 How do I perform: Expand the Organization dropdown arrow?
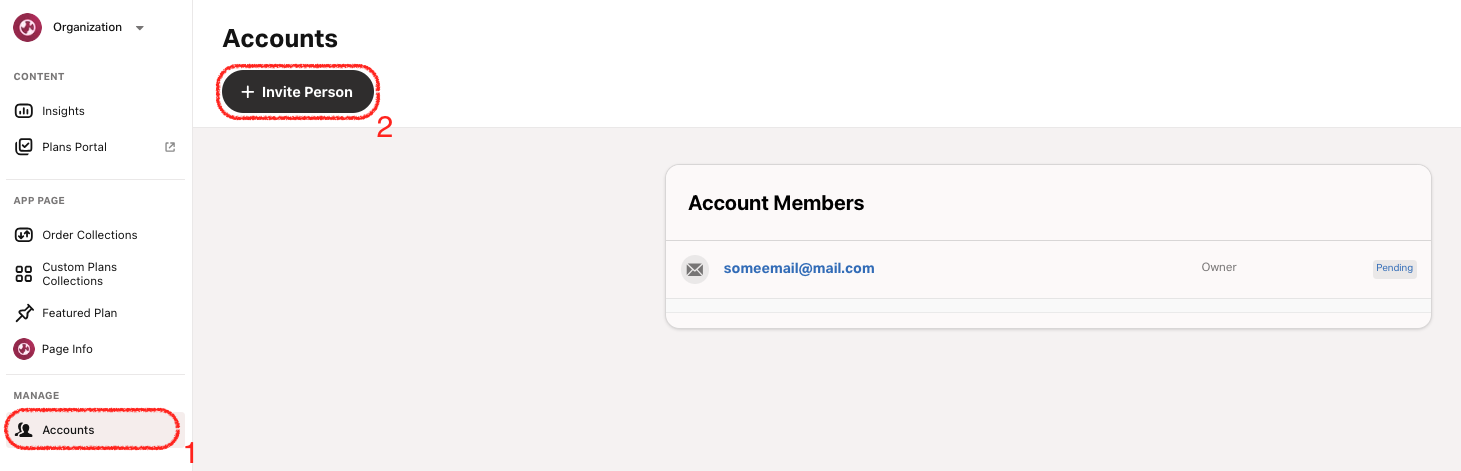click(x=140, y=28)
